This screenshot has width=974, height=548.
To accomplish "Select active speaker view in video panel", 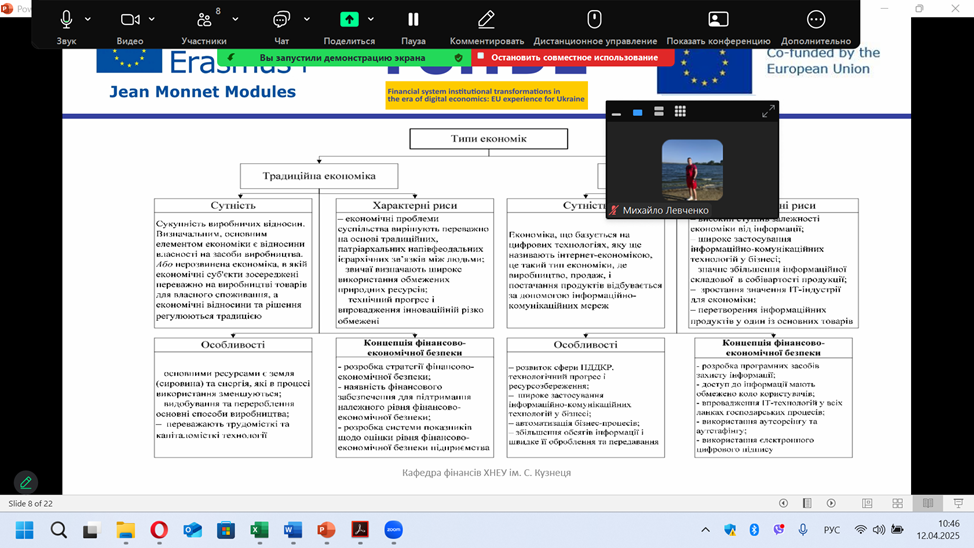I will point(637,112).
